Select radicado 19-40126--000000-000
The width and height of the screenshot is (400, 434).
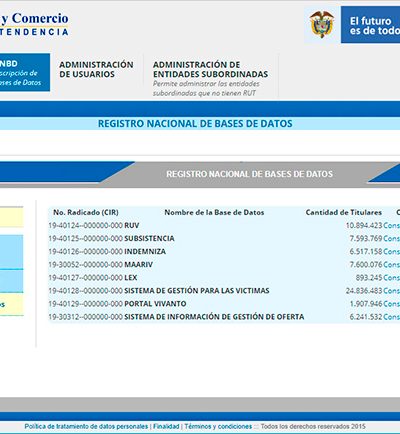[86, 251]
